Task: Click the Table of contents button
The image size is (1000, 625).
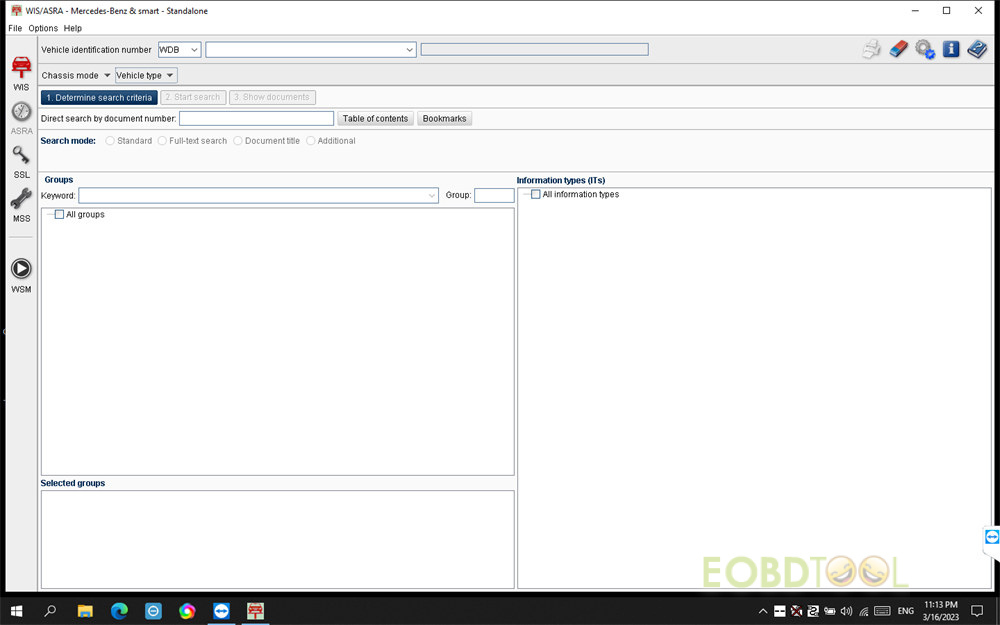Action: (375, 119)
